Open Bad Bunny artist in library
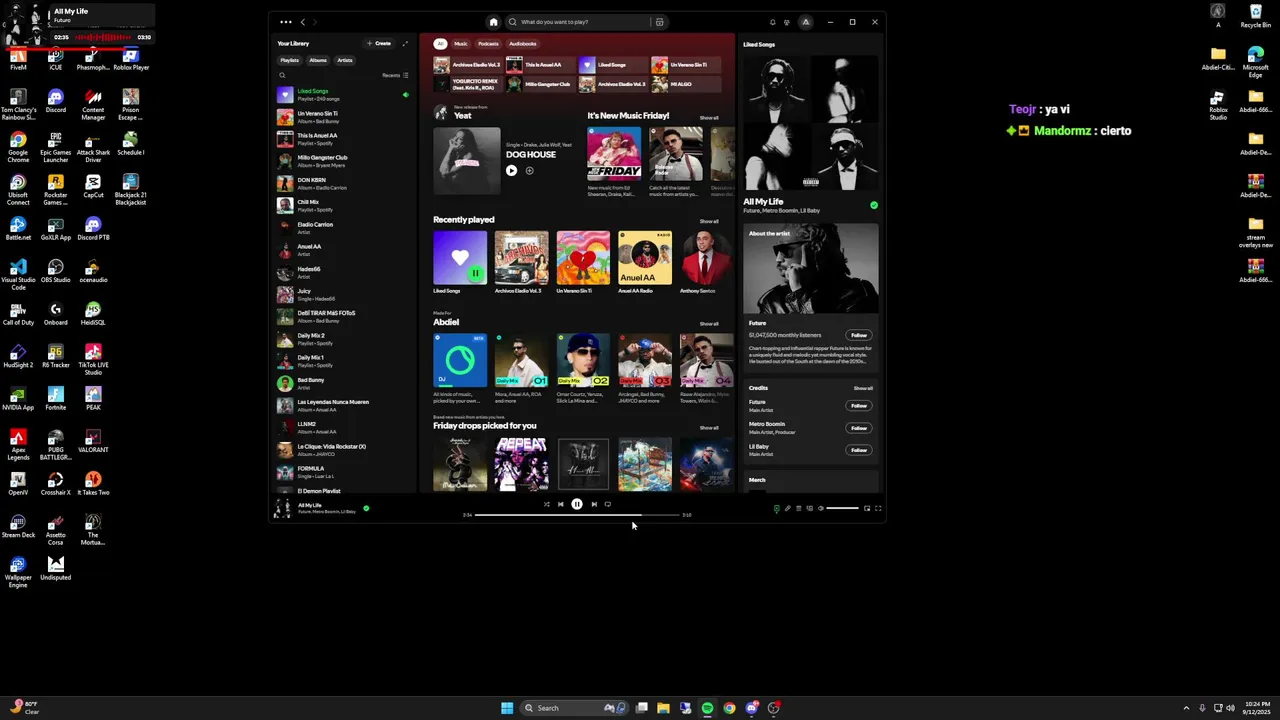1280x720 pixels. (343, 383)
